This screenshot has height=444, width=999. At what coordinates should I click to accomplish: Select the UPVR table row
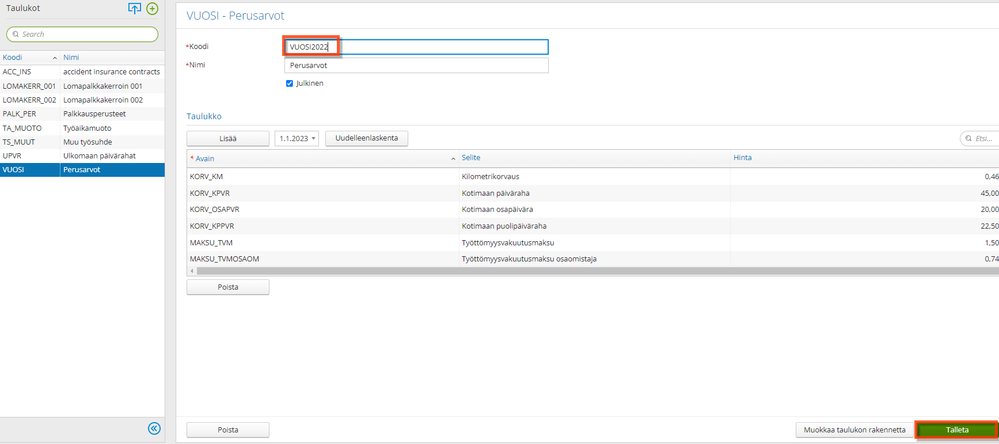(x=82, y=156)
